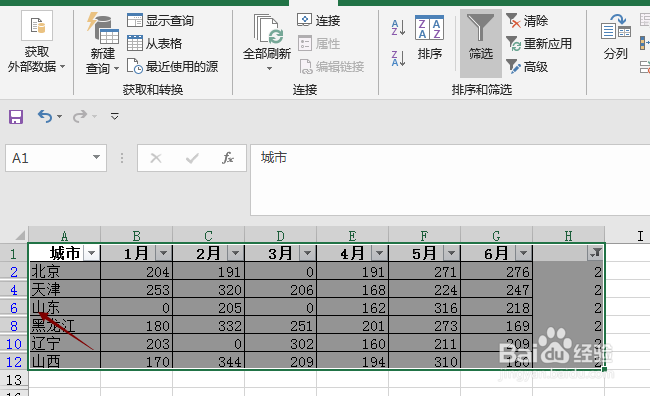
Task: Select column D header
Action: tap(280, 236)
